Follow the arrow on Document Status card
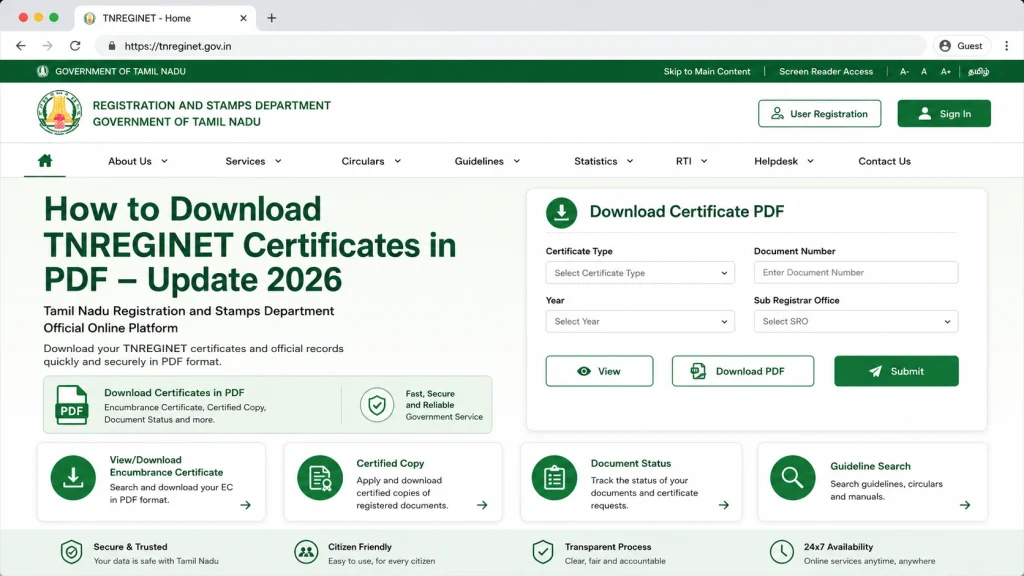 click(x=724, y=505)
